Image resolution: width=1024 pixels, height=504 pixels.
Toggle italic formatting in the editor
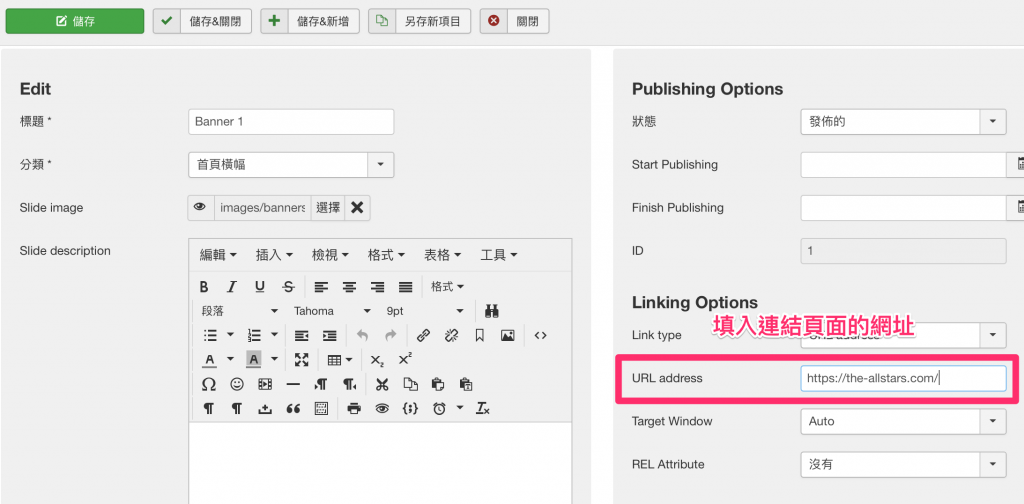[232, 287]
